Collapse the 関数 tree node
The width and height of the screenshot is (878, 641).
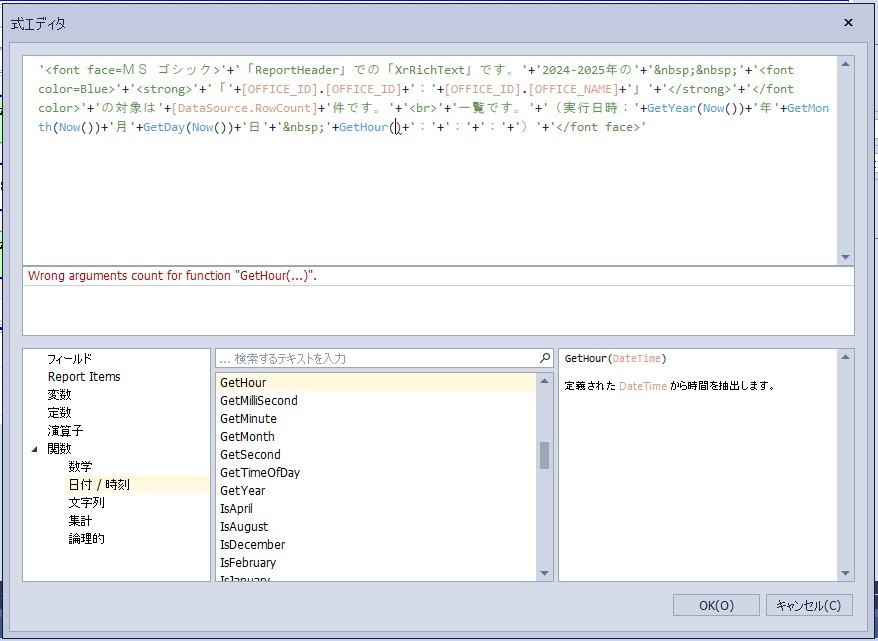37,449
